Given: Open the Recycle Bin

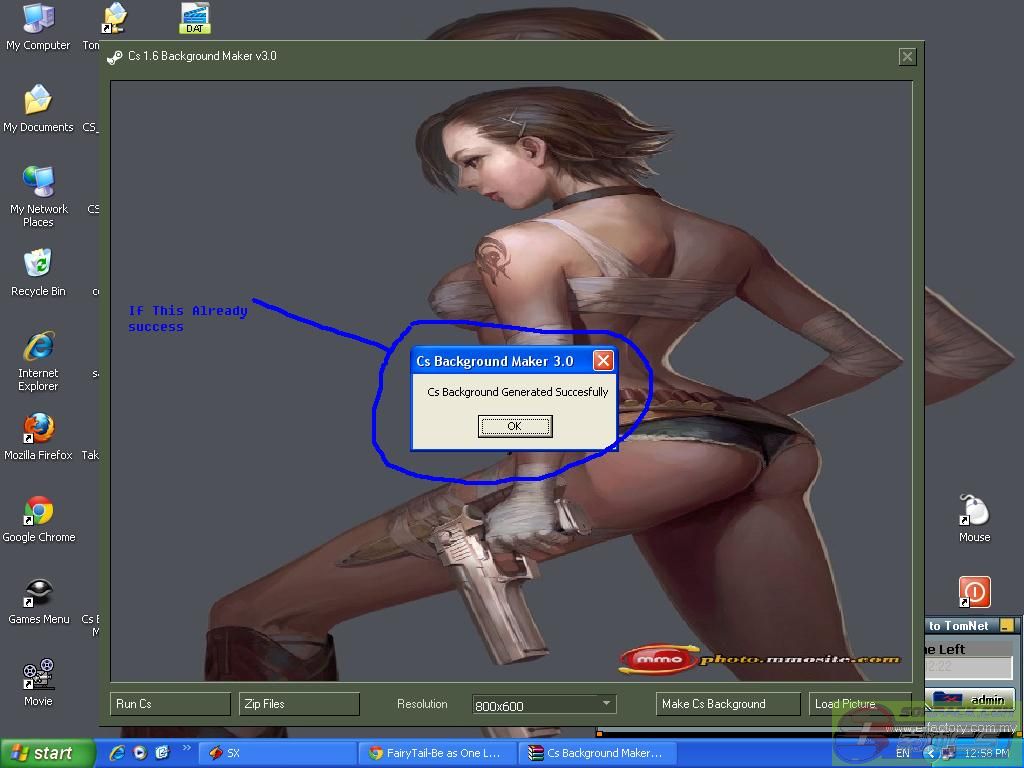Looking at the screenshot, I should [38, 266].
